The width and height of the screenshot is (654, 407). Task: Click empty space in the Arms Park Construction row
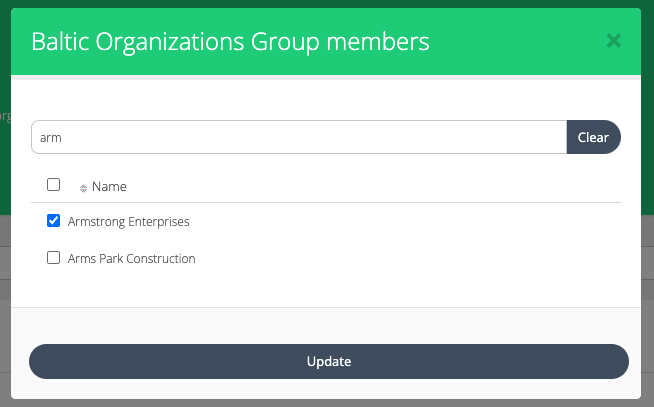click(400, 259)
